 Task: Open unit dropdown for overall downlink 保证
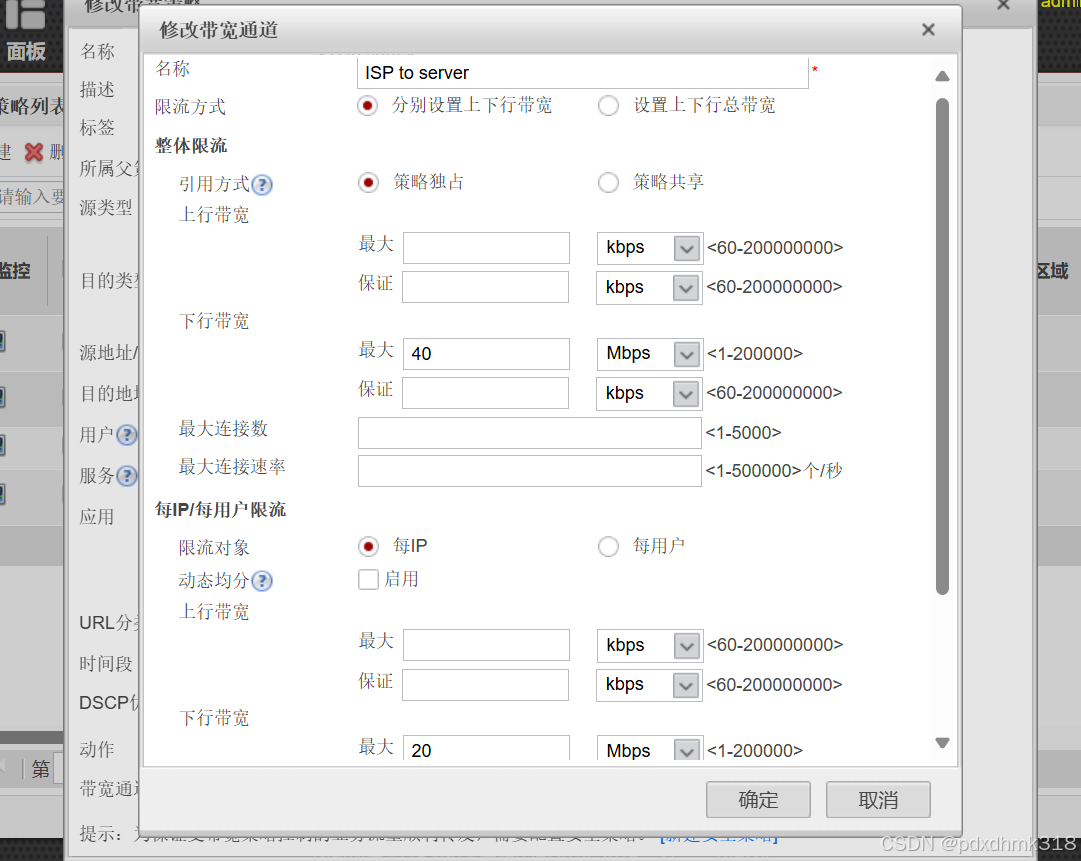649,394
